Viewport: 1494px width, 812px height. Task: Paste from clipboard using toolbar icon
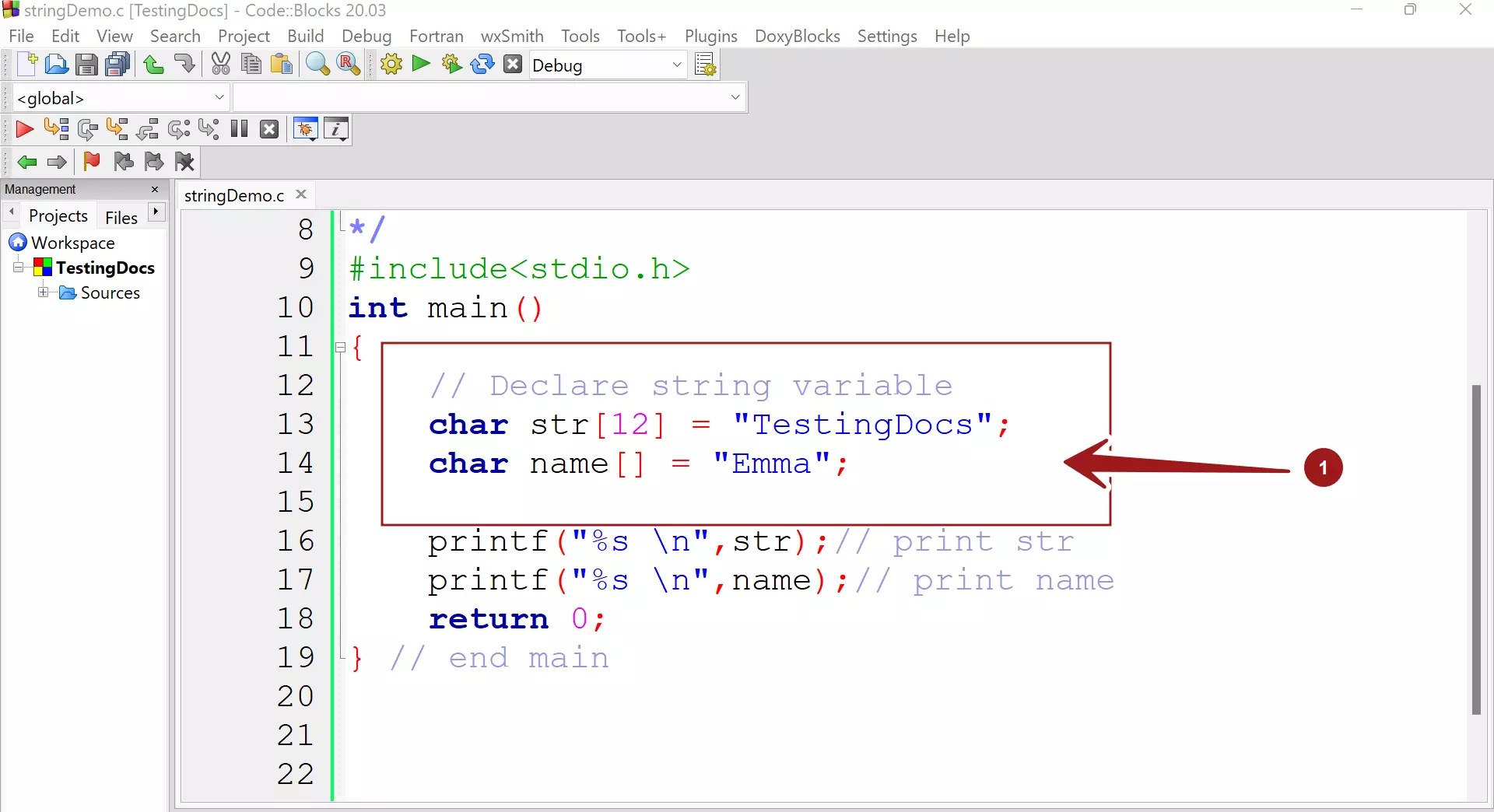[281, 65]
